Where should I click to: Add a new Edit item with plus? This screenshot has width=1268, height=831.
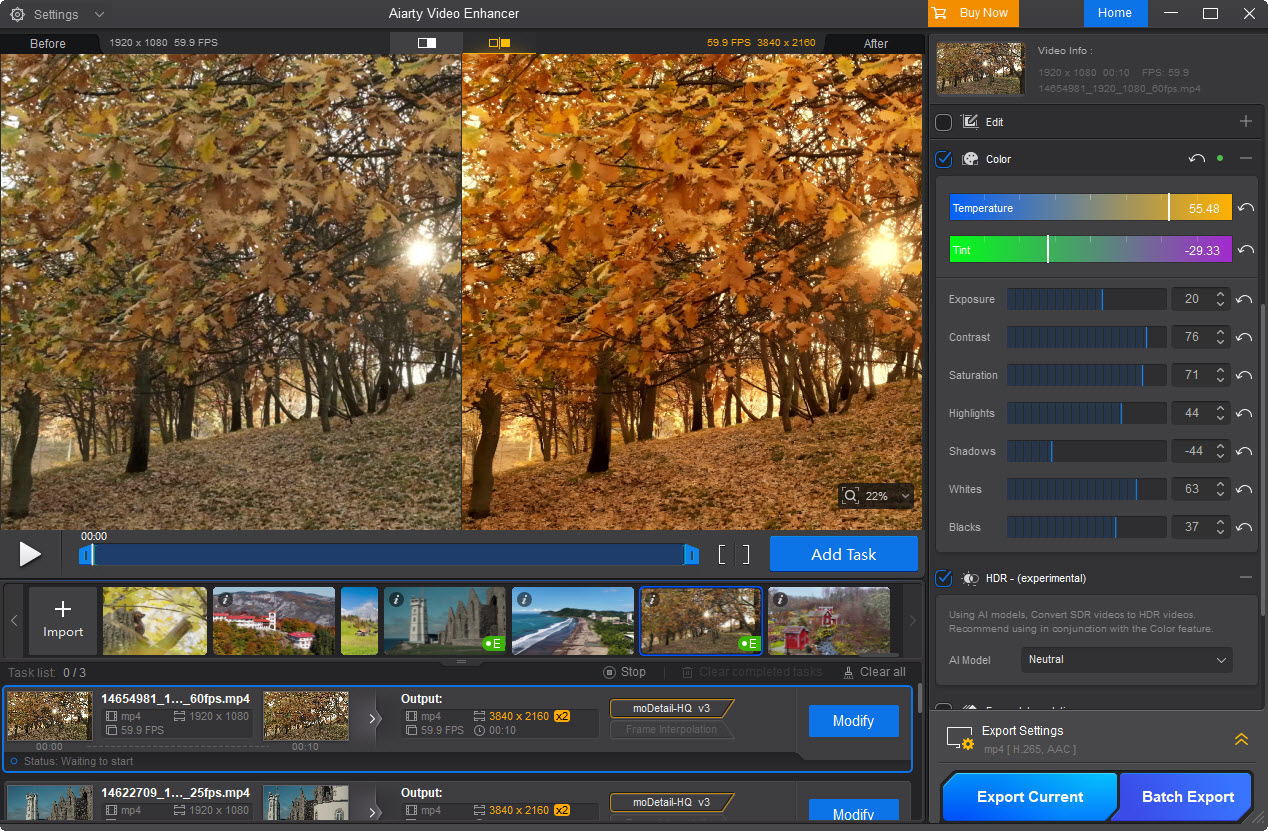1245,122
